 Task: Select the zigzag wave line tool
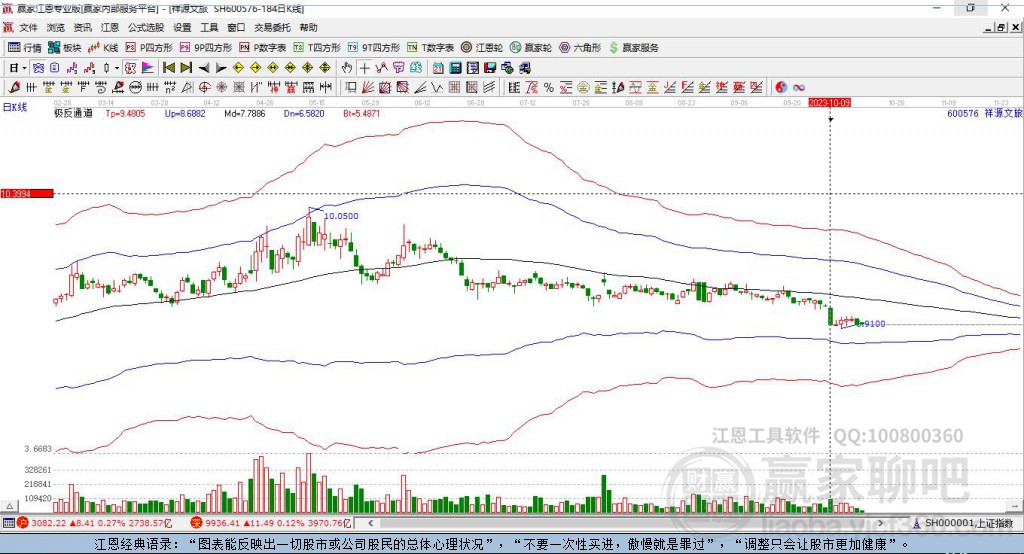click(x=438, y=88)
